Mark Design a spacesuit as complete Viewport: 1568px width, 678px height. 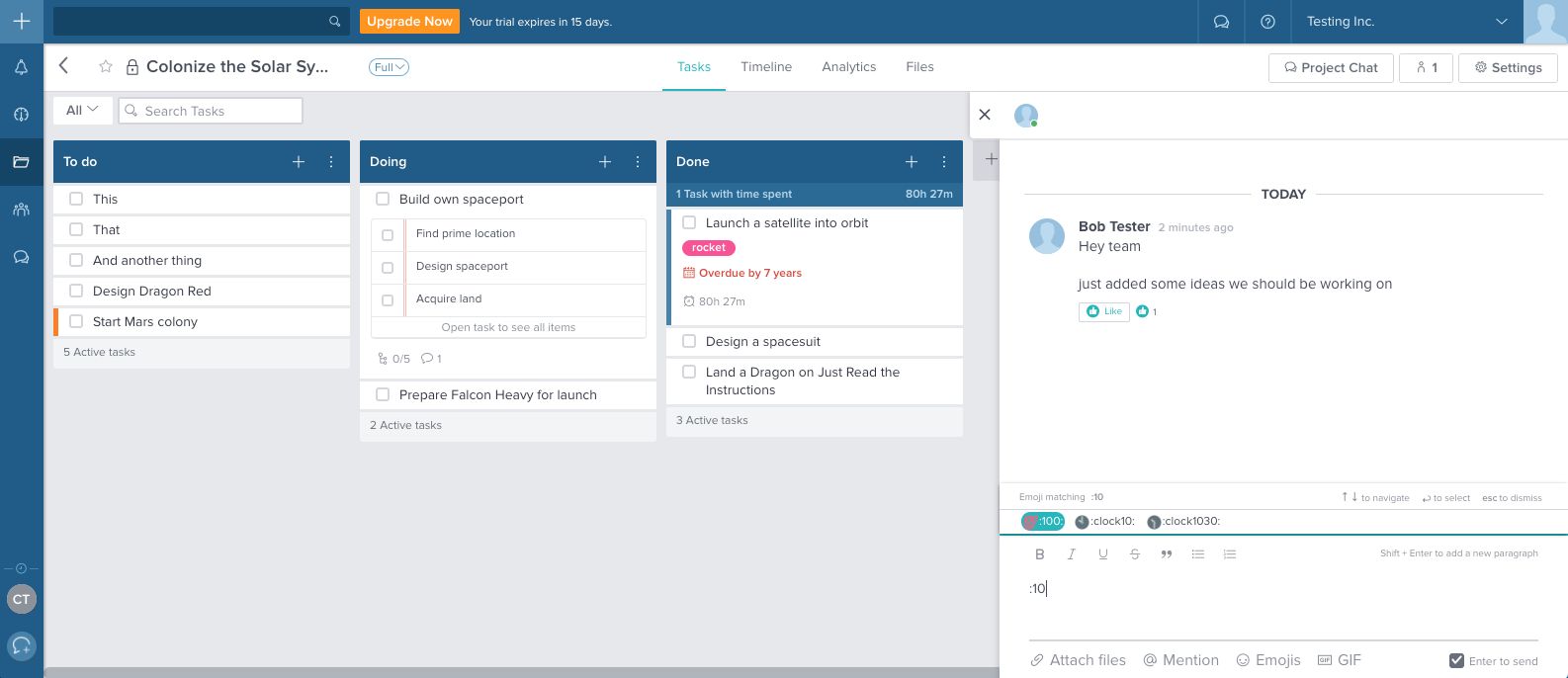tap(689, 341)
